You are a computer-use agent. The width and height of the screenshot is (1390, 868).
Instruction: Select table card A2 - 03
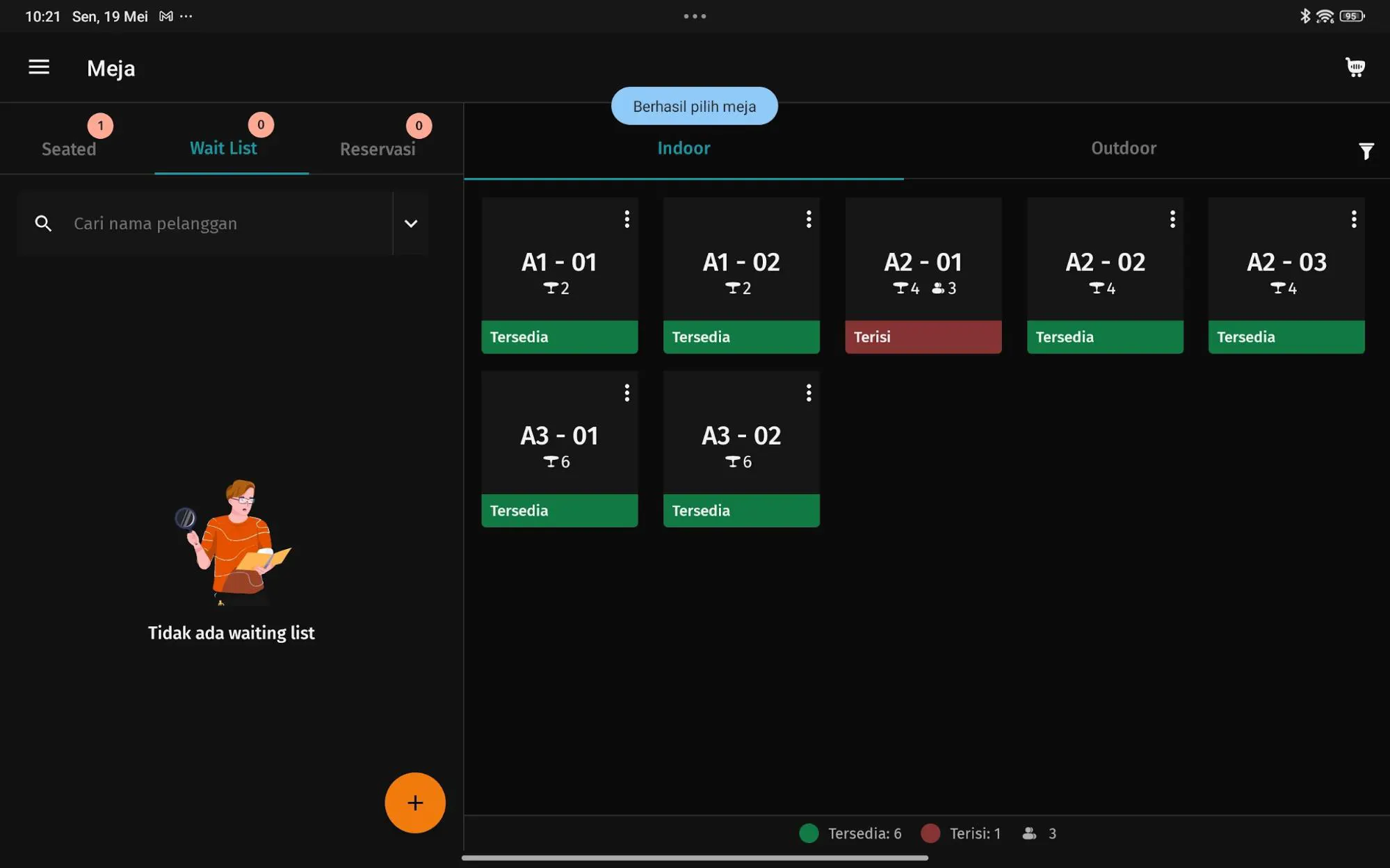coord(1286,275)
